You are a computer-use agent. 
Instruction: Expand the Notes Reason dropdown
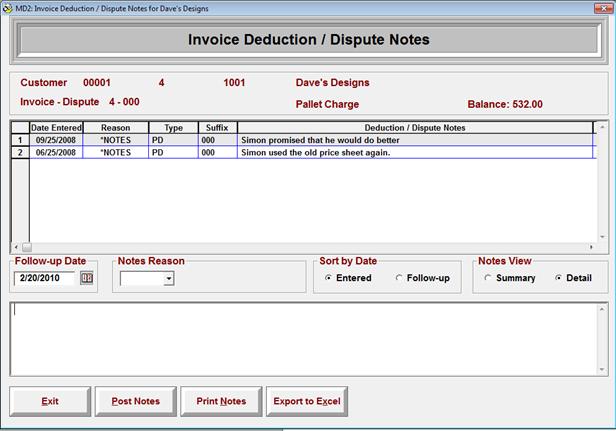(168, 279)
